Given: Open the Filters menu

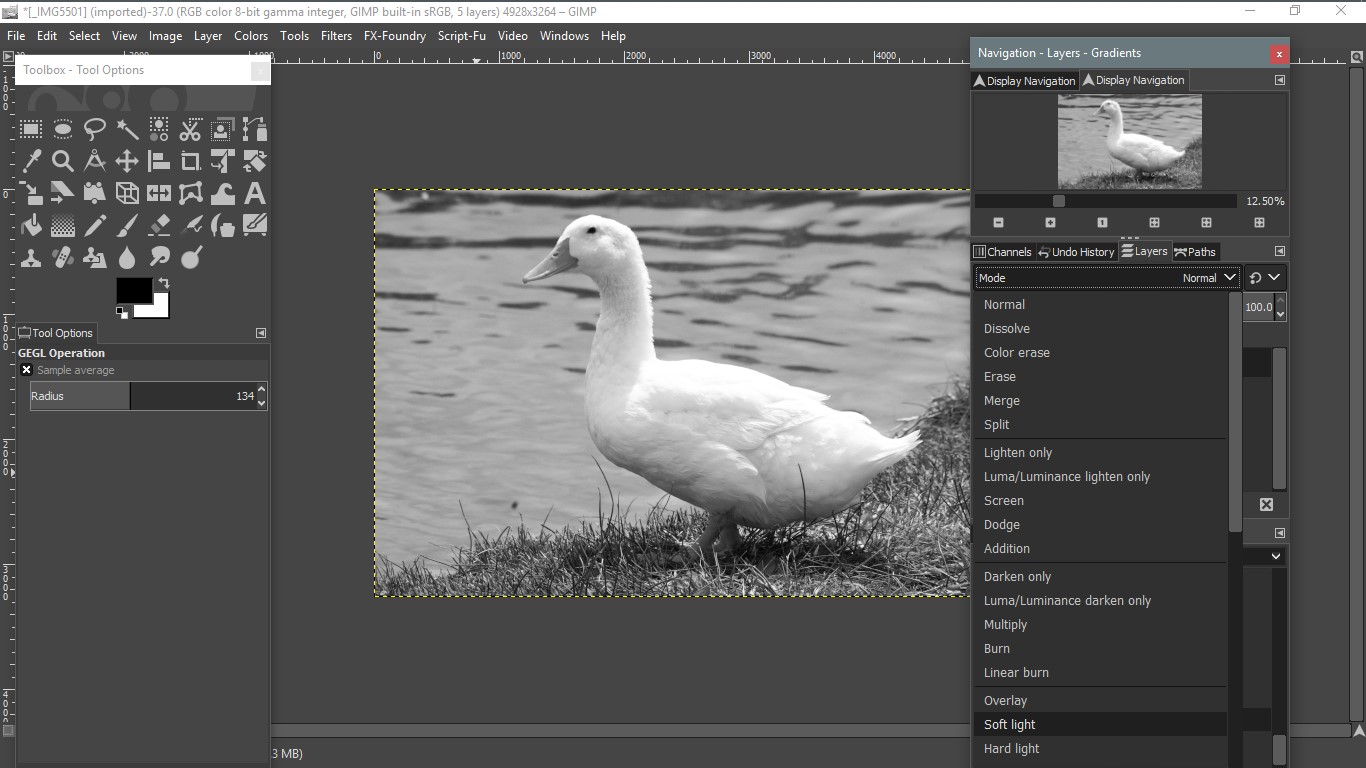Looking at the screenshot, I should click(x=336, y=35).
